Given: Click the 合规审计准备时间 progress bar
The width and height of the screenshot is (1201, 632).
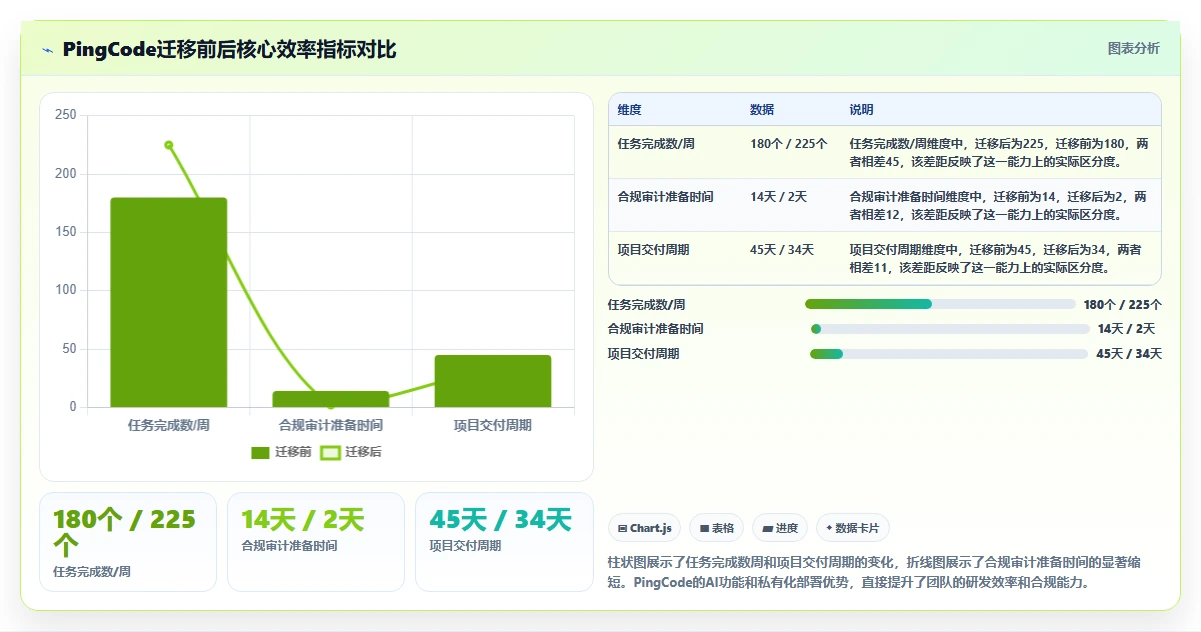Looking at the screenshot, I should tap(950, 329).
